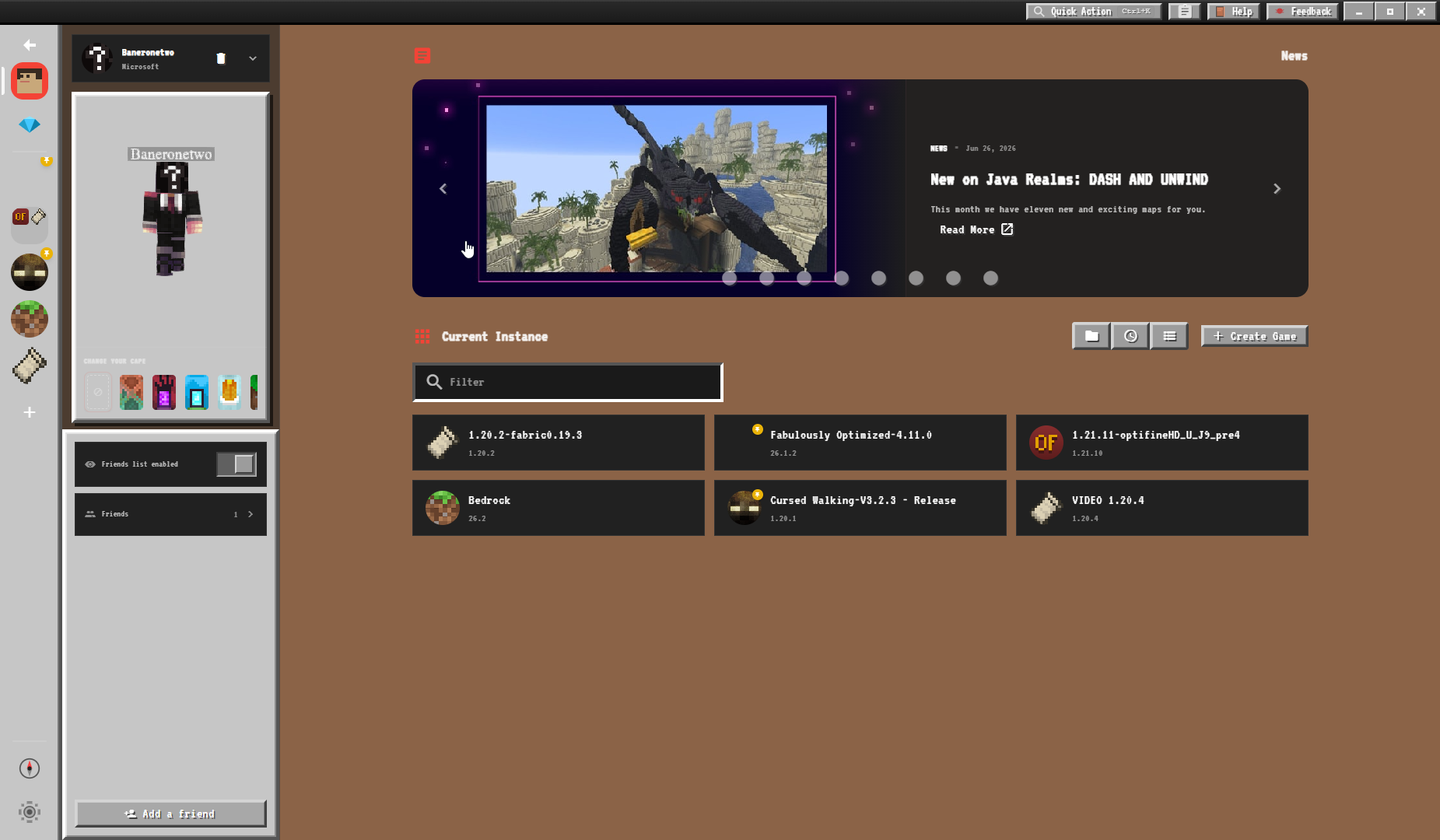This screenshot has height=840, width=1440.
Task: Open settings with the gear icon
Action: [30, 812]
